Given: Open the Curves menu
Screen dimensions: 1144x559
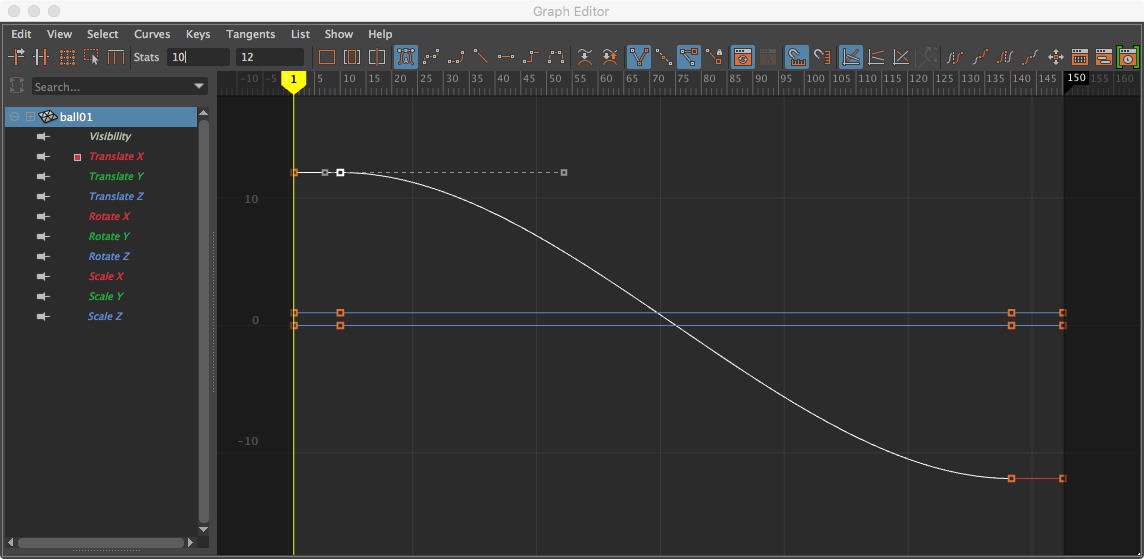Looking at the screenshot, I should click(152, 34).
